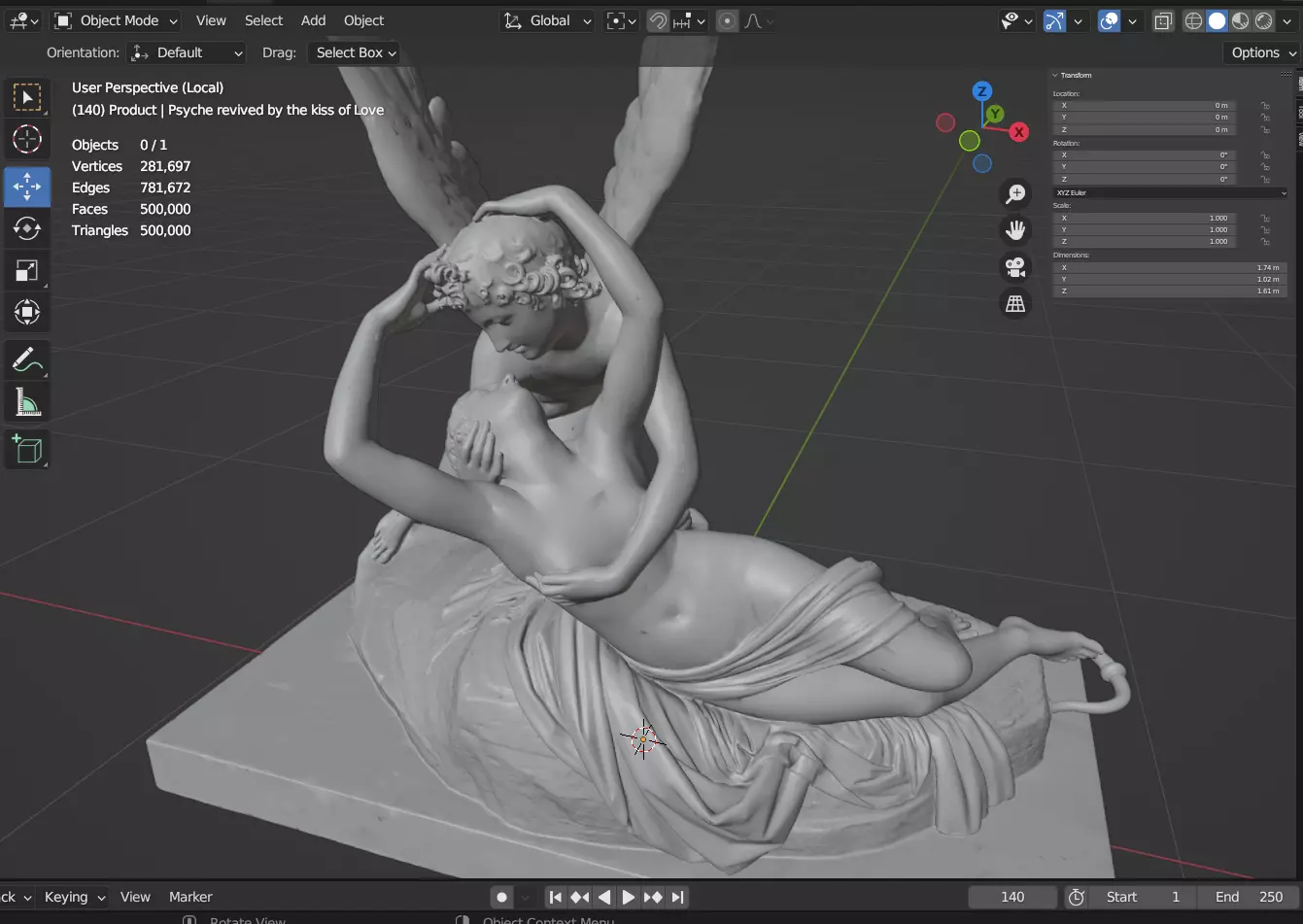Jump to the next keyframe
1303x924 pixels.
[653, 897]
